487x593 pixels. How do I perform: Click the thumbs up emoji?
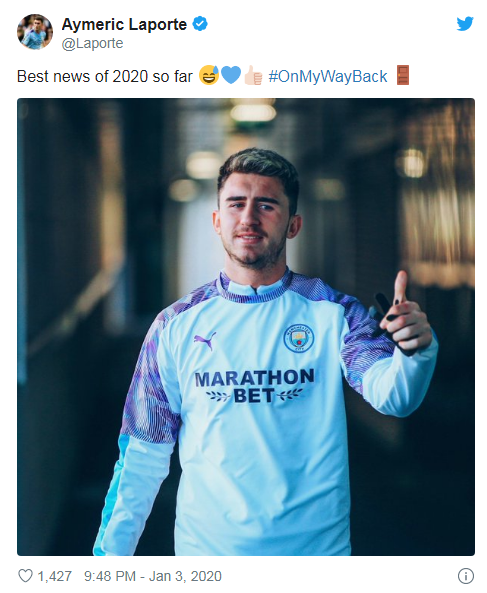pyautogui.click(x=253, y=75)
